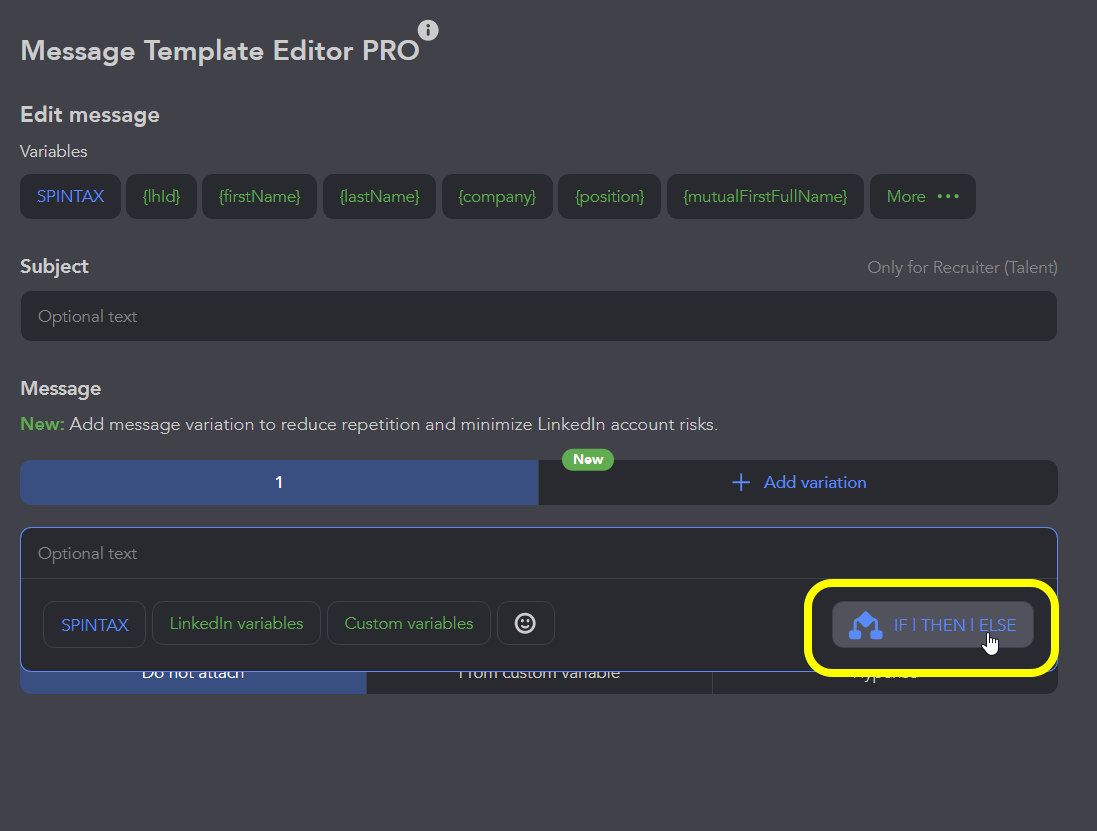This screenshot has height=831, width=1097.
Task: Insert the {position} variable chip
Action: [x=609, y=197]
